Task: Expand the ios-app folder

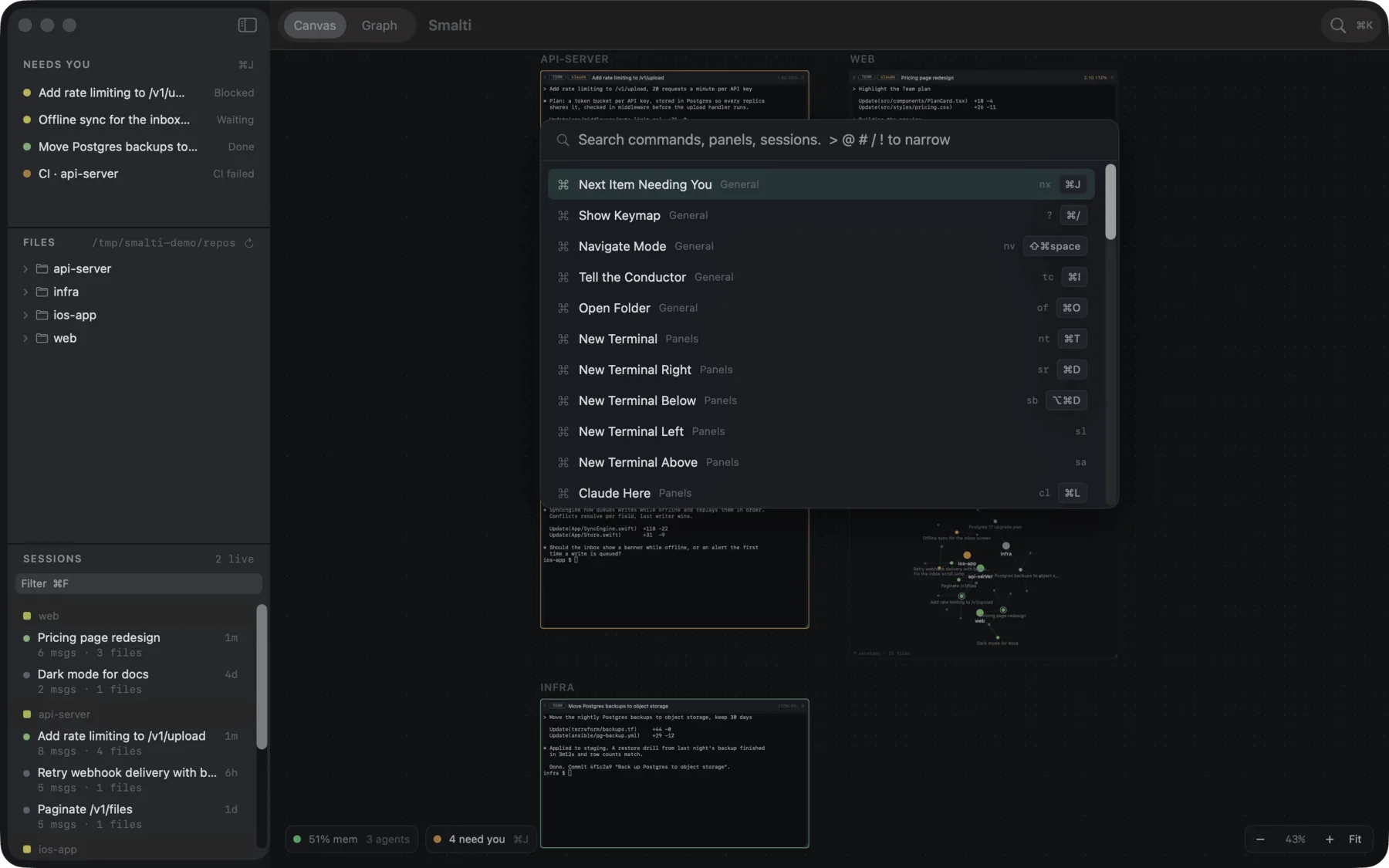Action: click(x=25, y=315)
